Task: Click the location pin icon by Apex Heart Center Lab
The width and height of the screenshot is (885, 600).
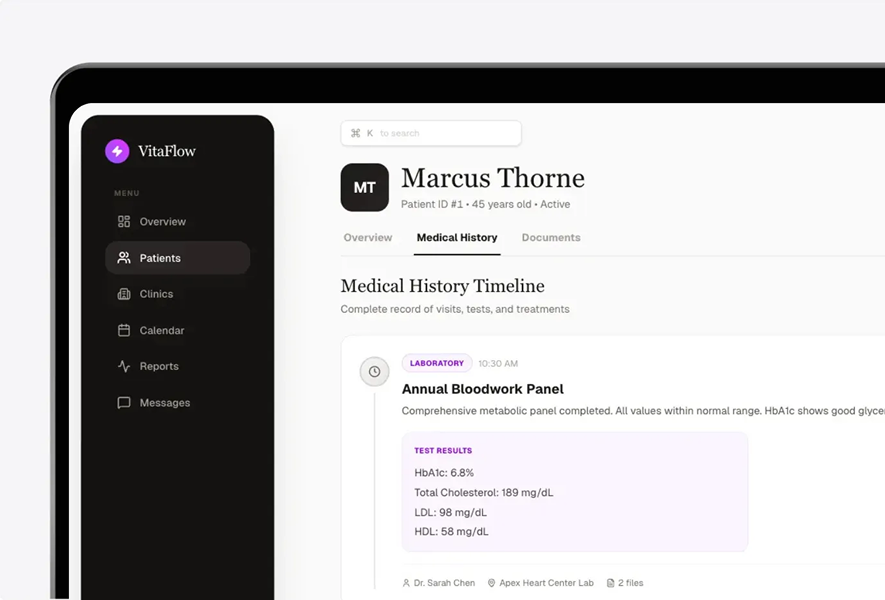Action: coord(491,583)
